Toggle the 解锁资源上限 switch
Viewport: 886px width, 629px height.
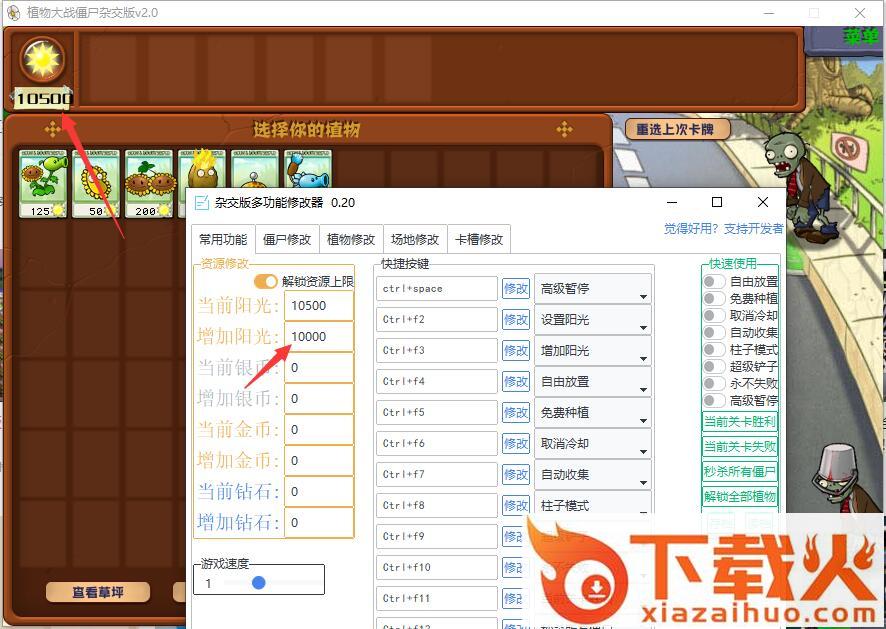(266, 282)
